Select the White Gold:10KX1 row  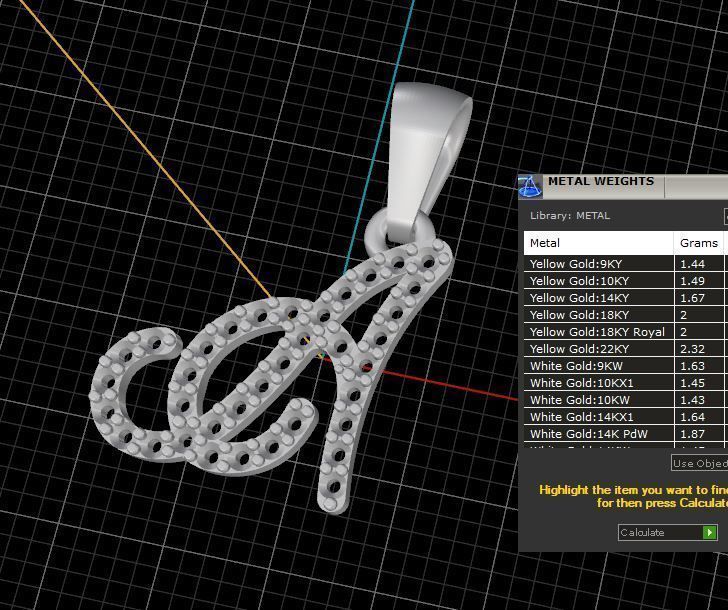pos(624,383)
